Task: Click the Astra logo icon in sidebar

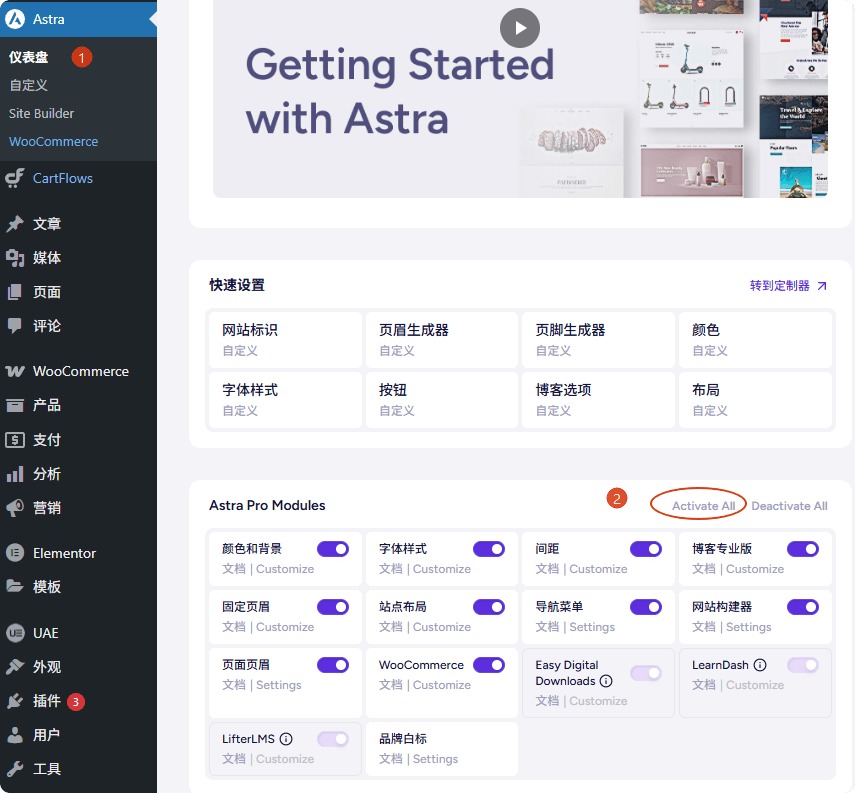Action: click(15, 19)
